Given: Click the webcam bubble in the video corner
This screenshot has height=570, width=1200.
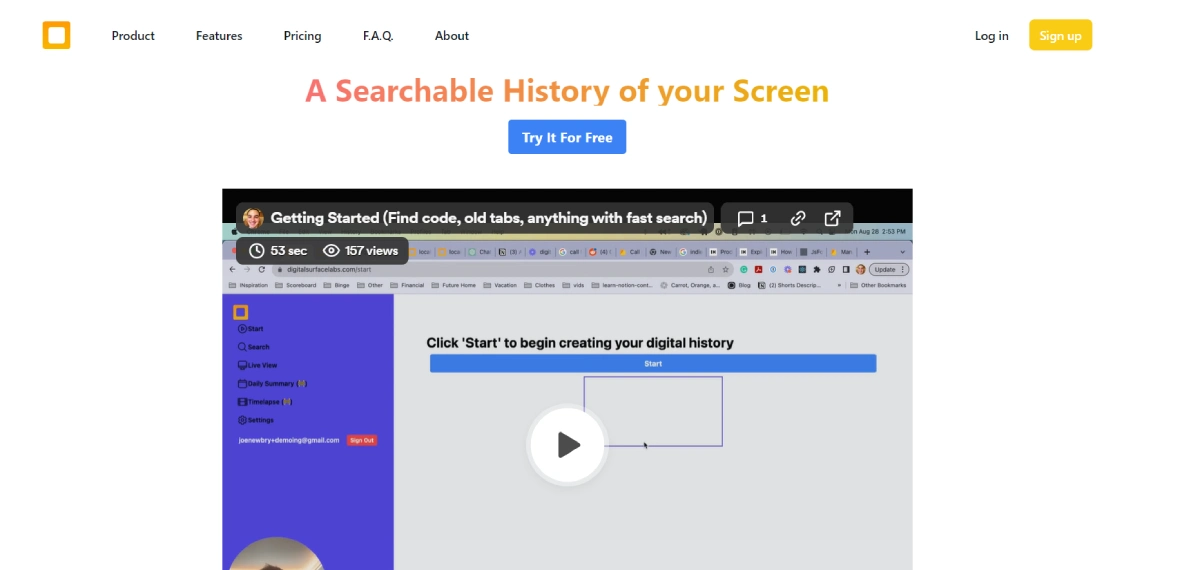Looking at the screenshot, I should tap(276, 553).
